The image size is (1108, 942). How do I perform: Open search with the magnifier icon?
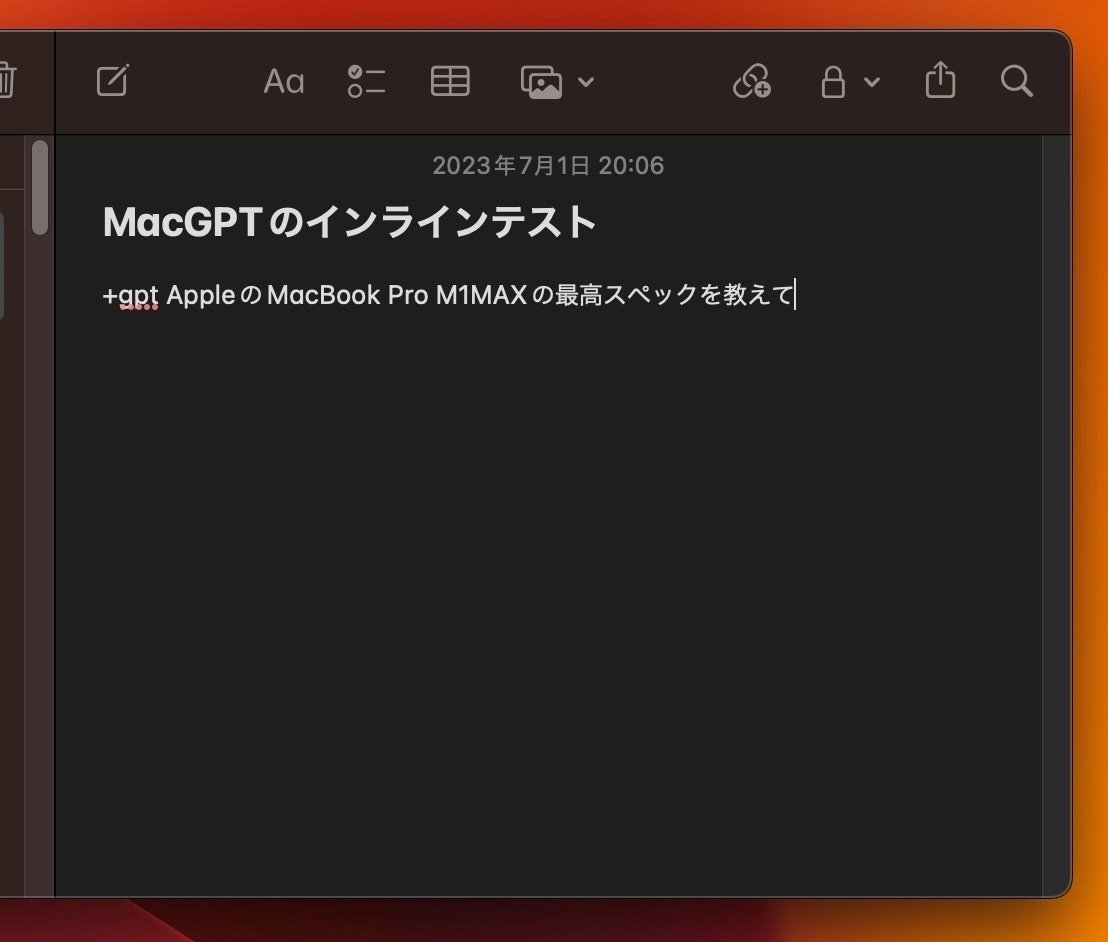coord(1017,81)
